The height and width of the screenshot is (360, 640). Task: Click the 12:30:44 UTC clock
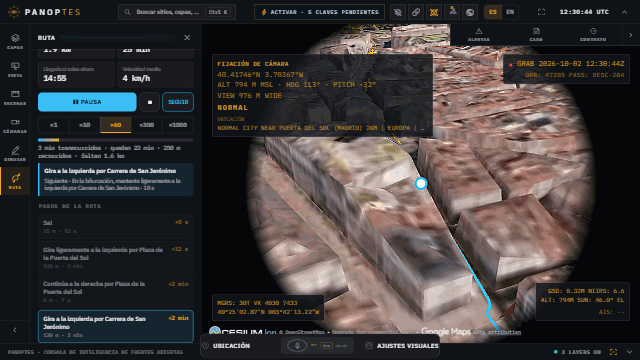click(x=584, y=12)
